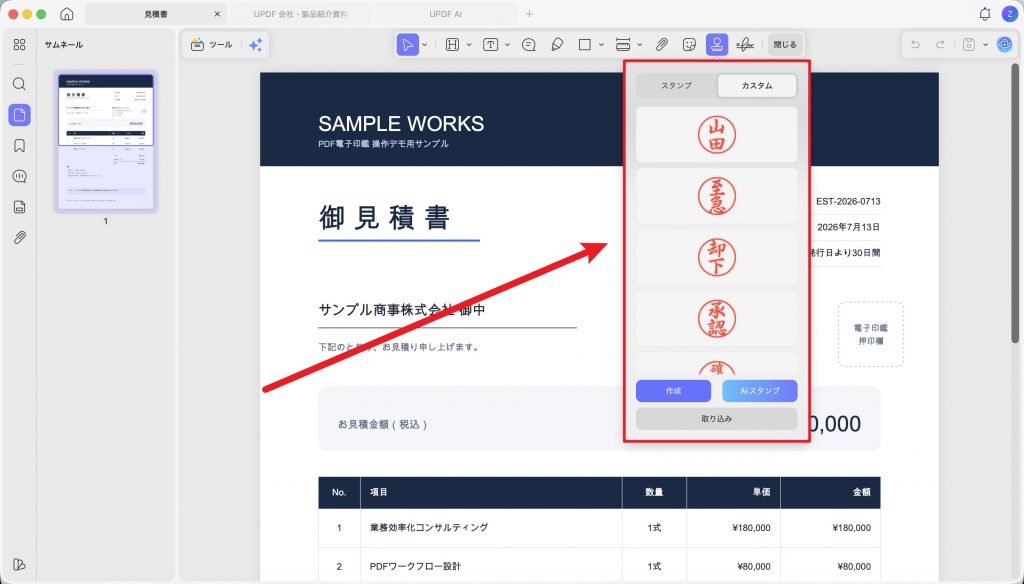Click the attach file paperclip tool

(662, 44)
